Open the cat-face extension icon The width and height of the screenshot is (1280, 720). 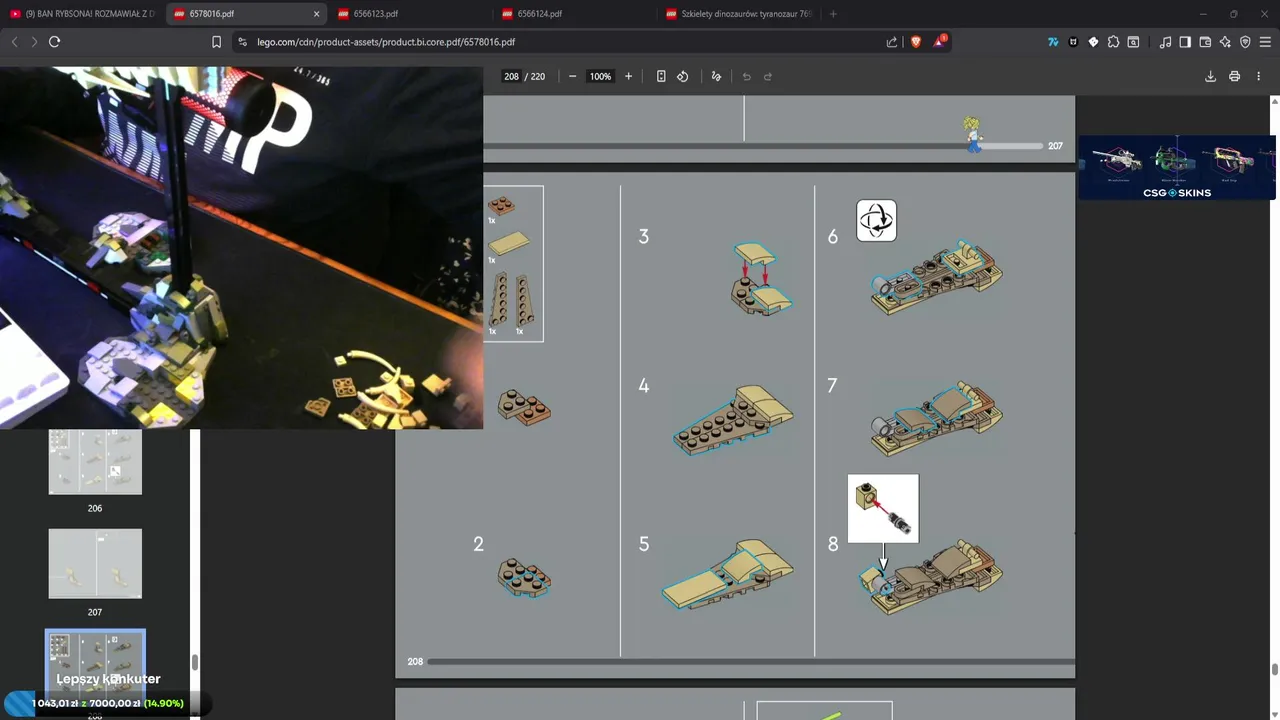point(1073,42)
